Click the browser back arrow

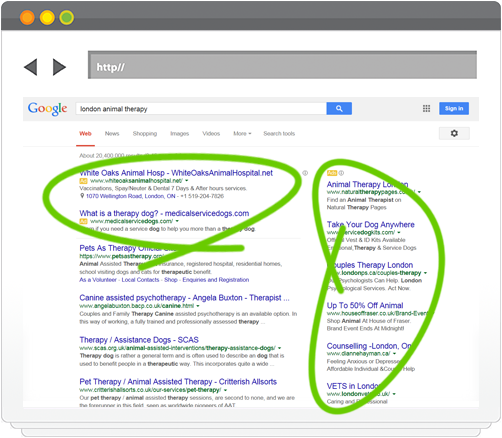point(30,67)
